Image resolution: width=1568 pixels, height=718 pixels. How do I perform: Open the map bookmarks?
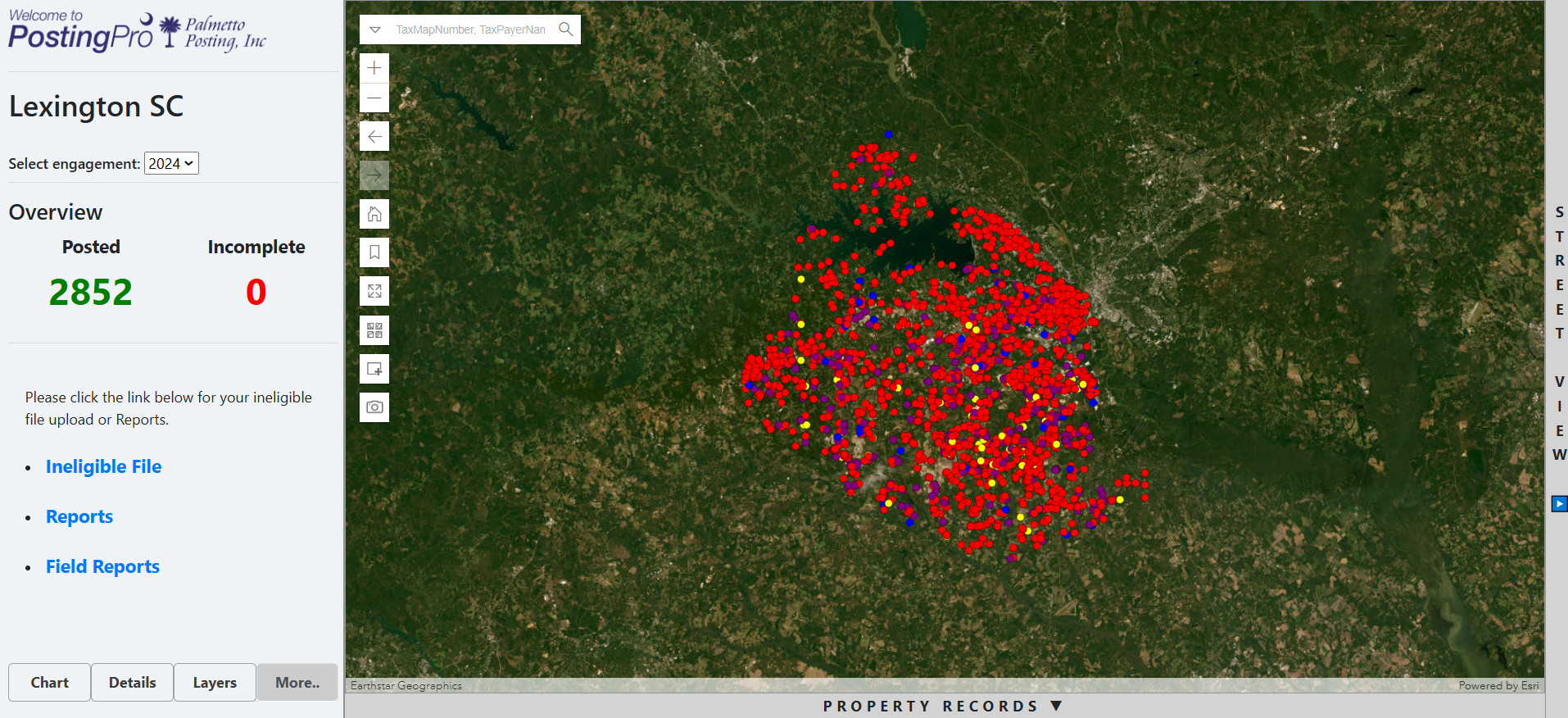pyautogui.click(x=374, y=252)
